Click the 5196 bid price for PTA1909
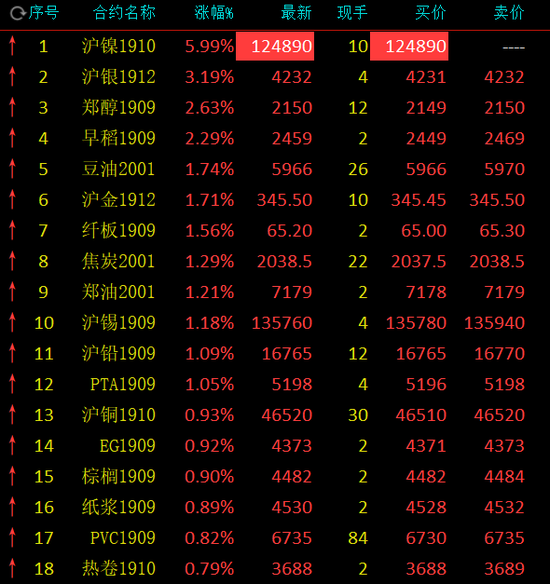This screenshot has height=584, width=550. click(x=426, y=384)
